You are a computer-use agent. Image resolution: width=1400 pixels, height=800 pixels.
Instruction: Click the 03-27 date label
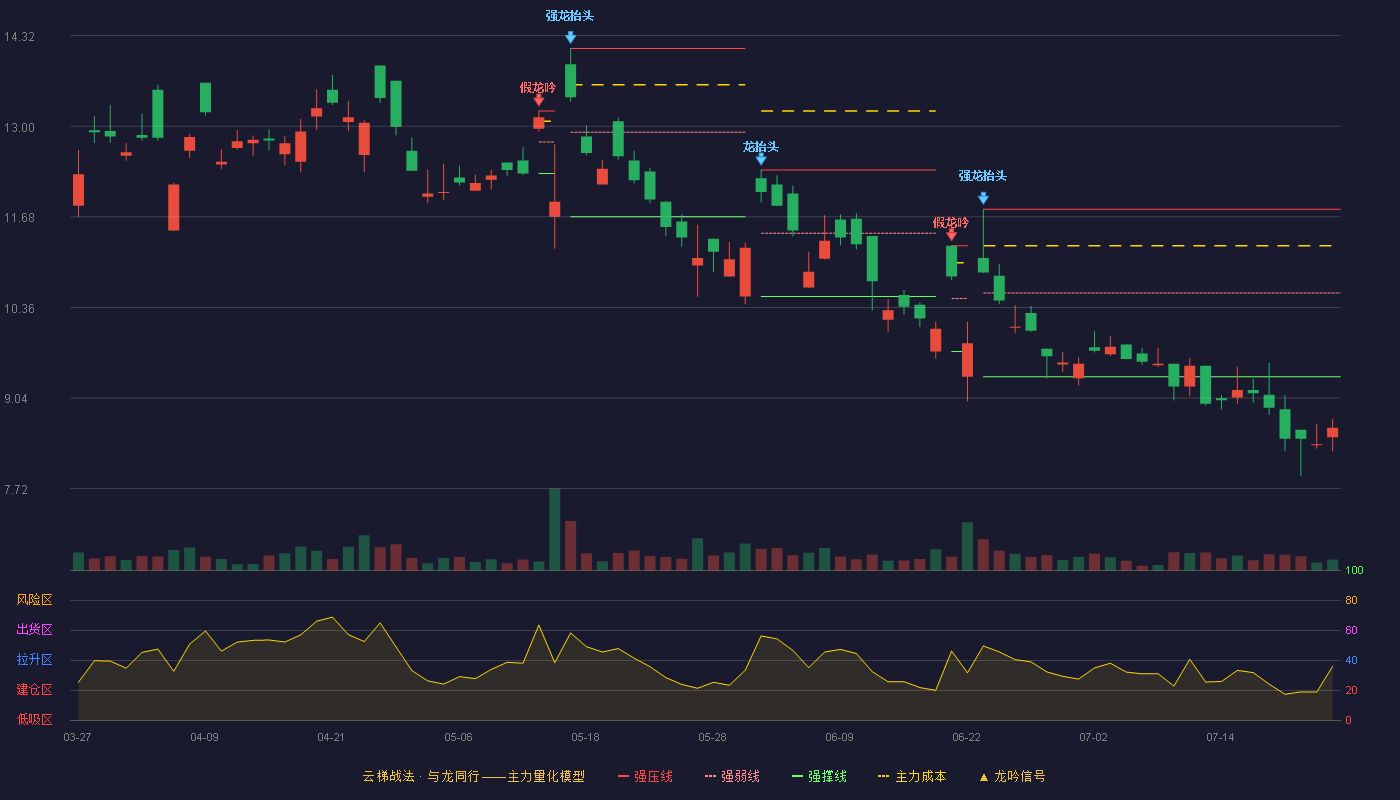click(77, 737)
